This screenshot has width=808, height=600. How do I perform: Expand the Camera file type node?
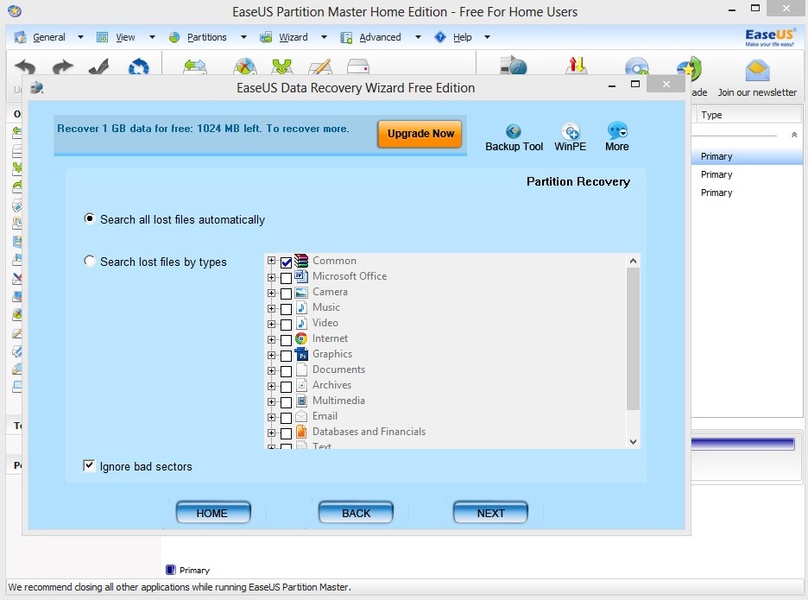(x=271, y=293)
